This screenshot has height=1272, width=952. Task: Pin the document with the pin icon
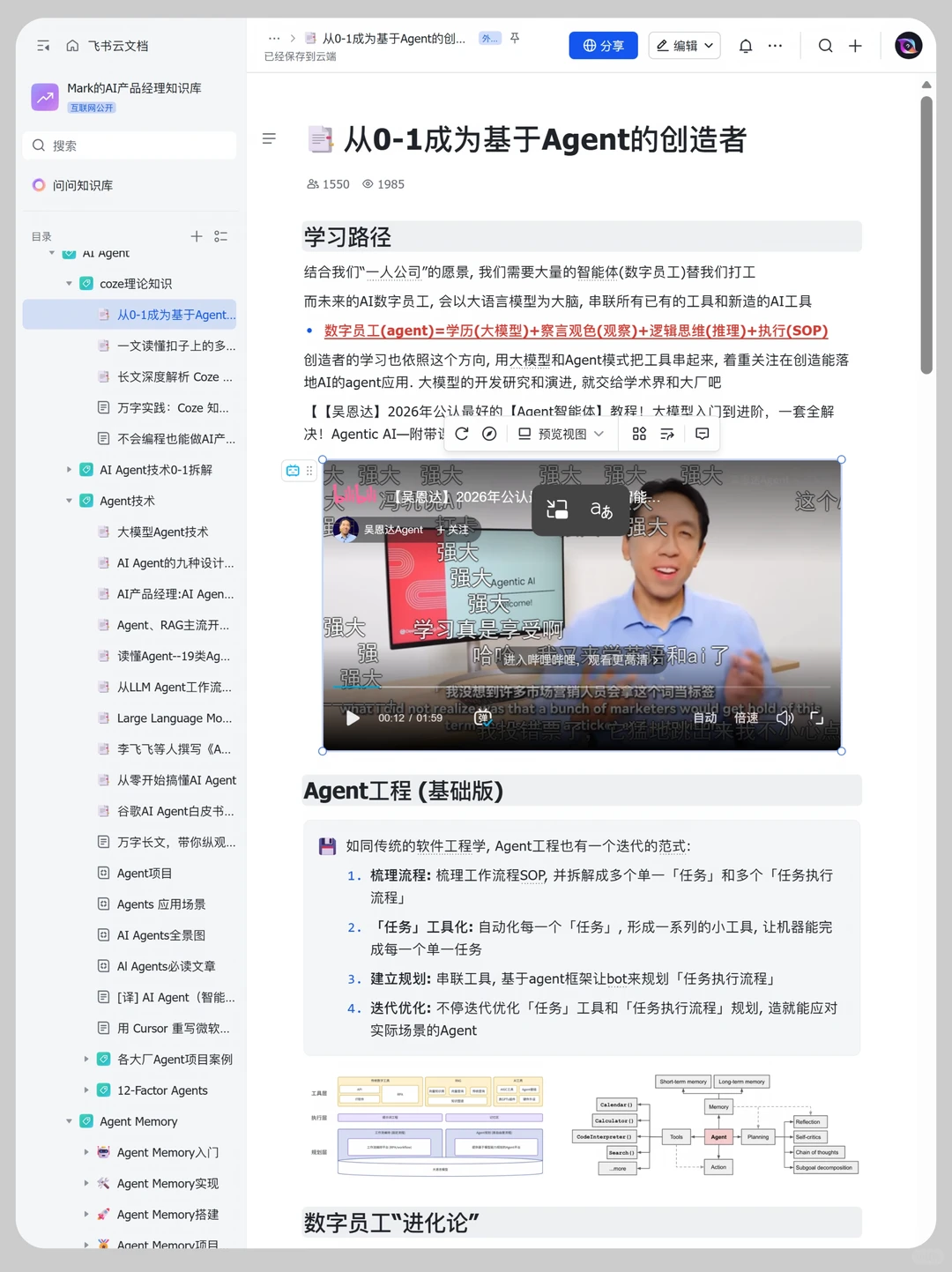coord(515,38)
